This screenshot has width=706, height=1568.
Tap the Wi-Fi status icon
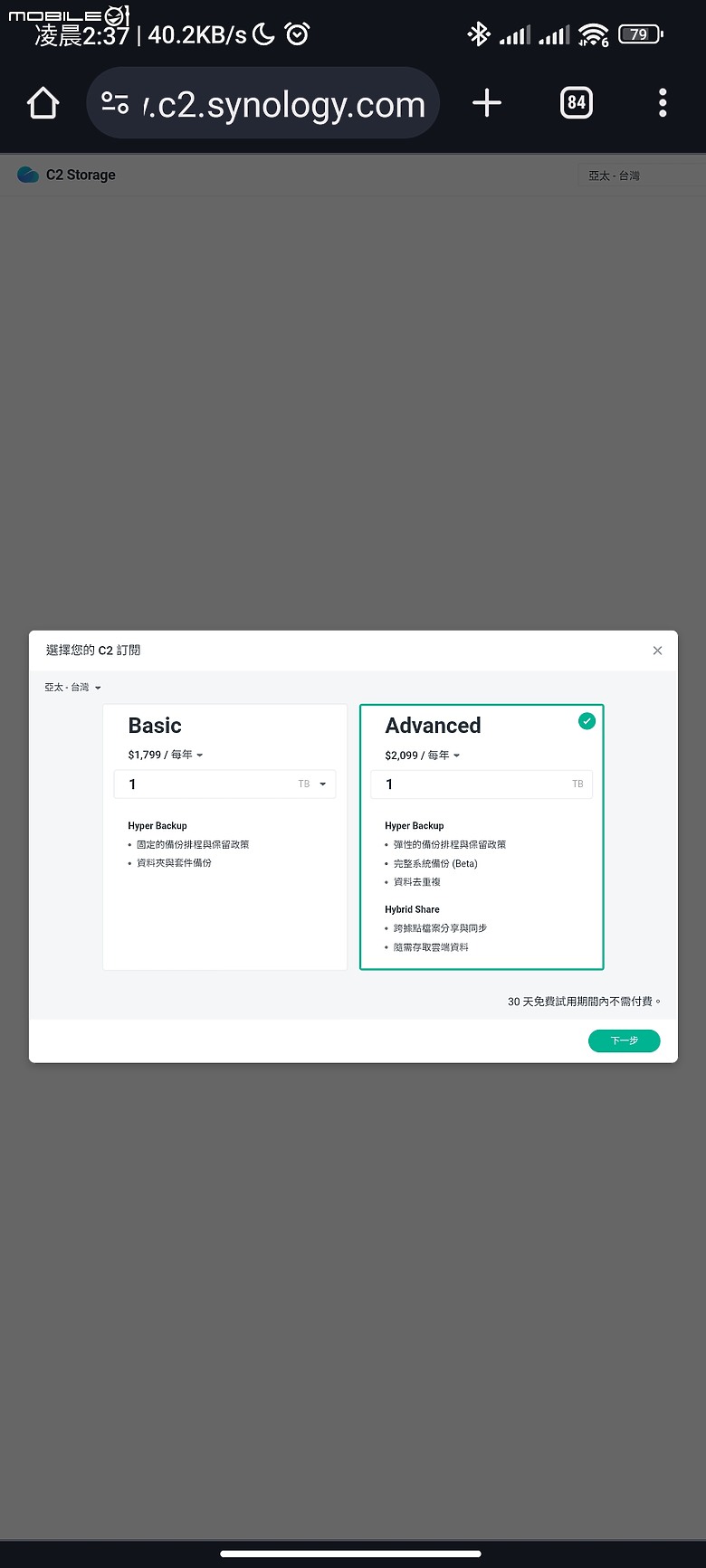click(x=594, y=34)
